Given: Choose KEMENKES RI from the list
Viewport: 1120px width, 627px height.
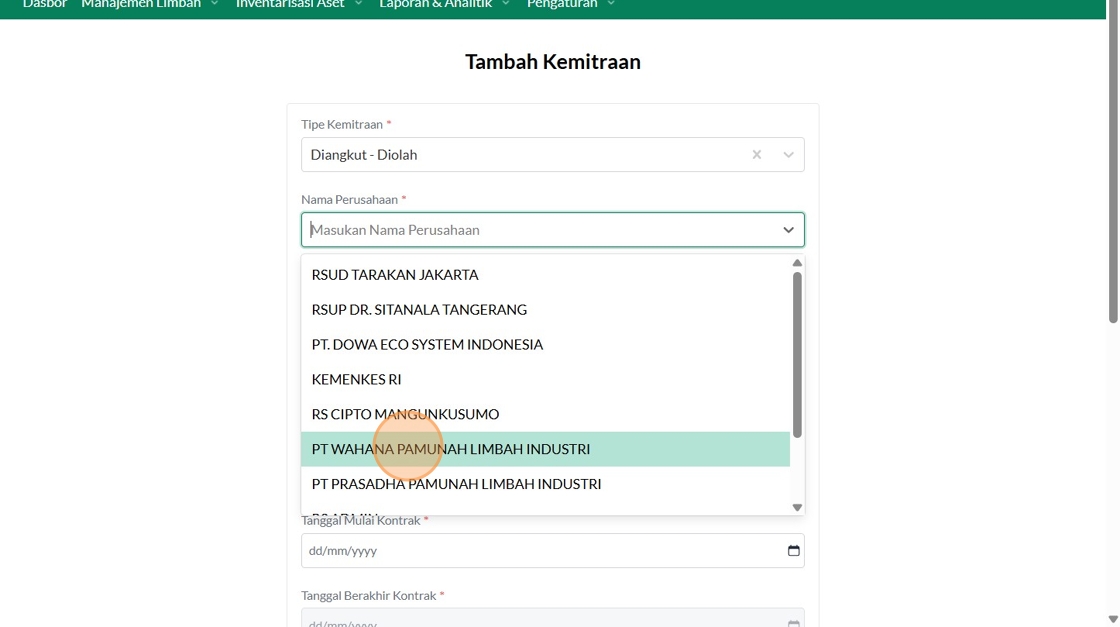Looking at the screenshot, I should click(x=545, y=379).
